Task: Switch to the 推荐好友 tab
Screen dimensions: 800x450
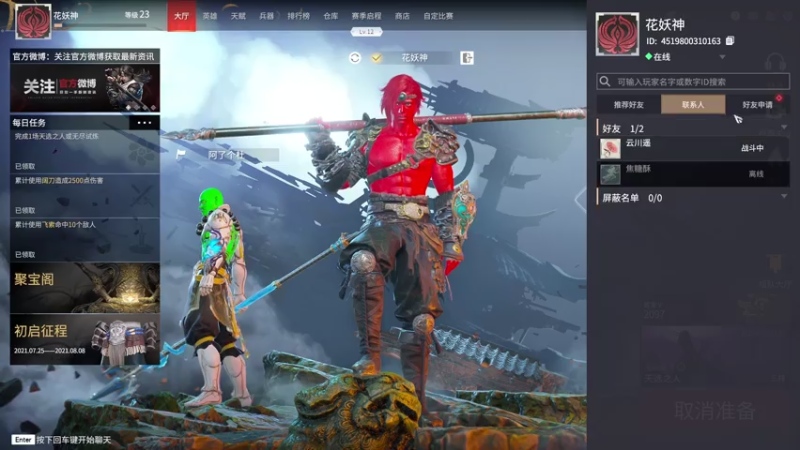Action: [x=629, y=105]
